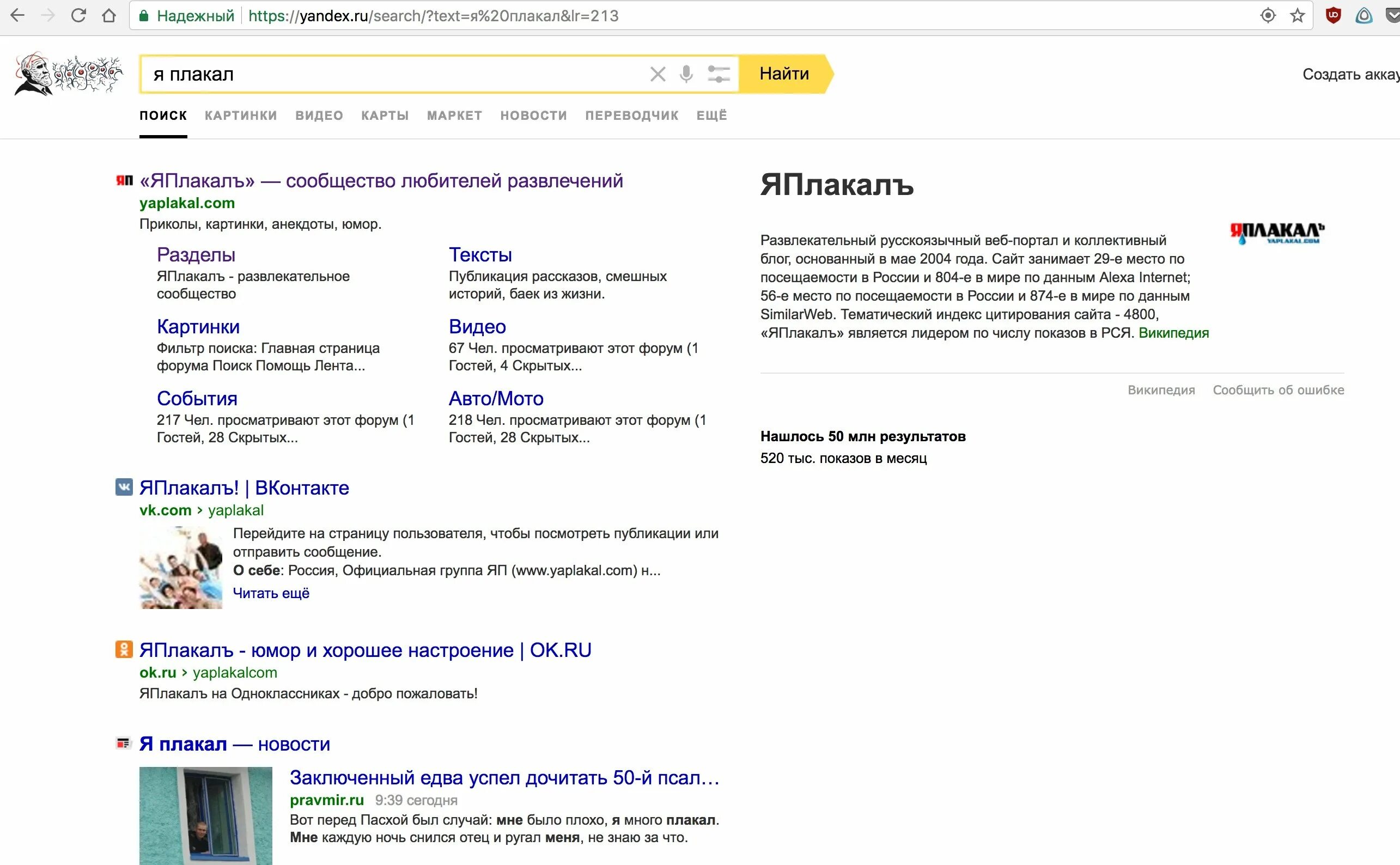Open advanced search settings sliders icon
Image resolution: width=1400 pixels, height=865 pixels.
tap(718, 74)
